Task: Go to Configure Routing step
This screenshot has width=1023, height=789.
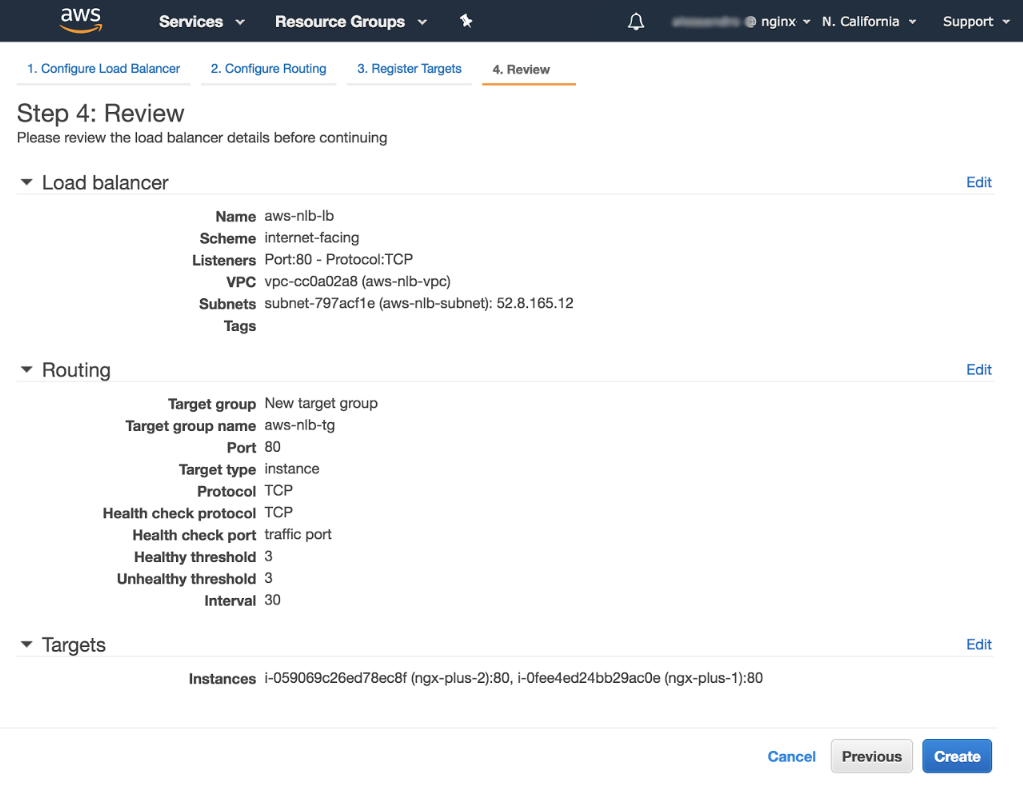Action: click(268, 69)
